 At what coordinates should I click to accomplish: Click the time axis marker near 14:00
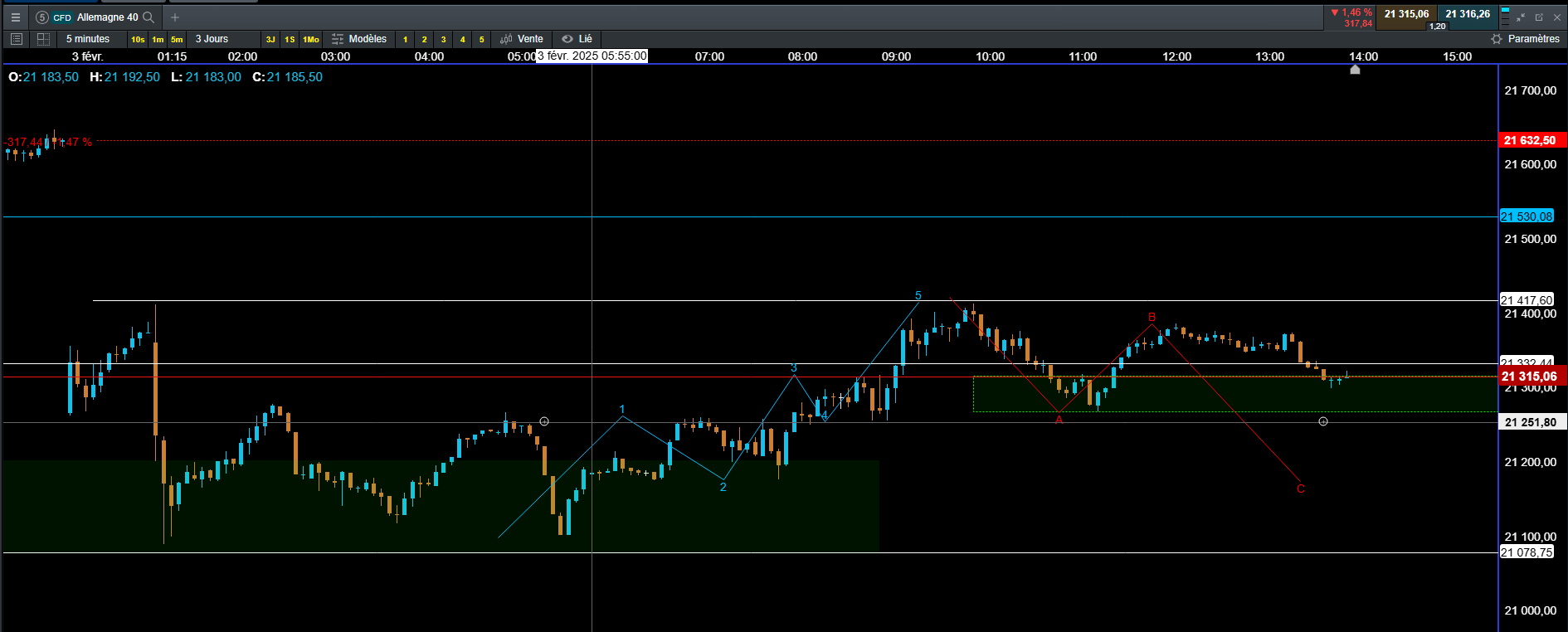point(1355,70)
